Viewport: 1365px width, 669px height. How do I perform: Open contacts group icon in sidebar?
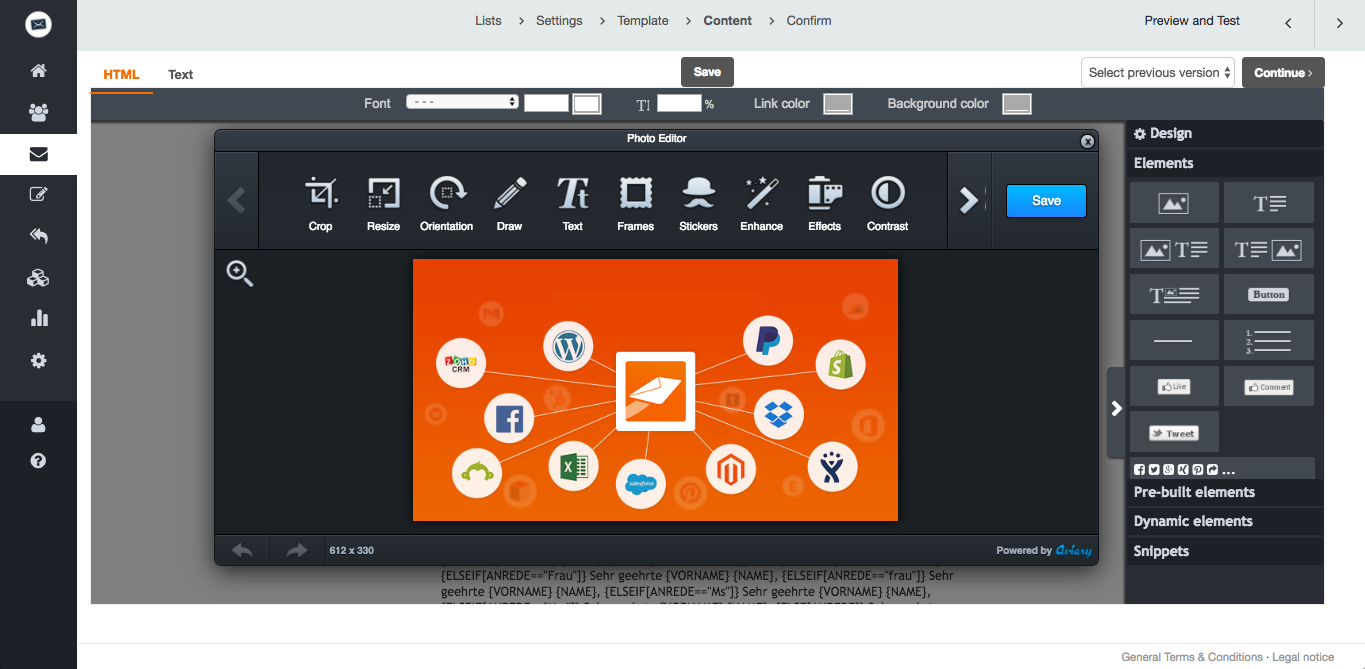click(38, 112)
